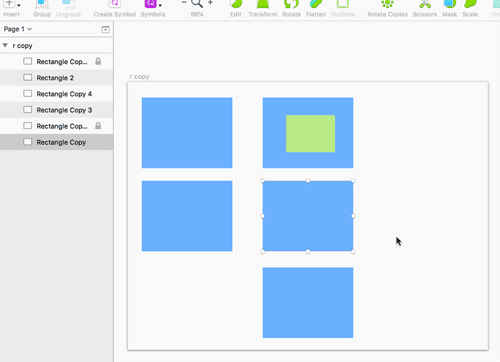Select the green rectangle on canvas
500x362 pixels.
(x=310, y=134)
